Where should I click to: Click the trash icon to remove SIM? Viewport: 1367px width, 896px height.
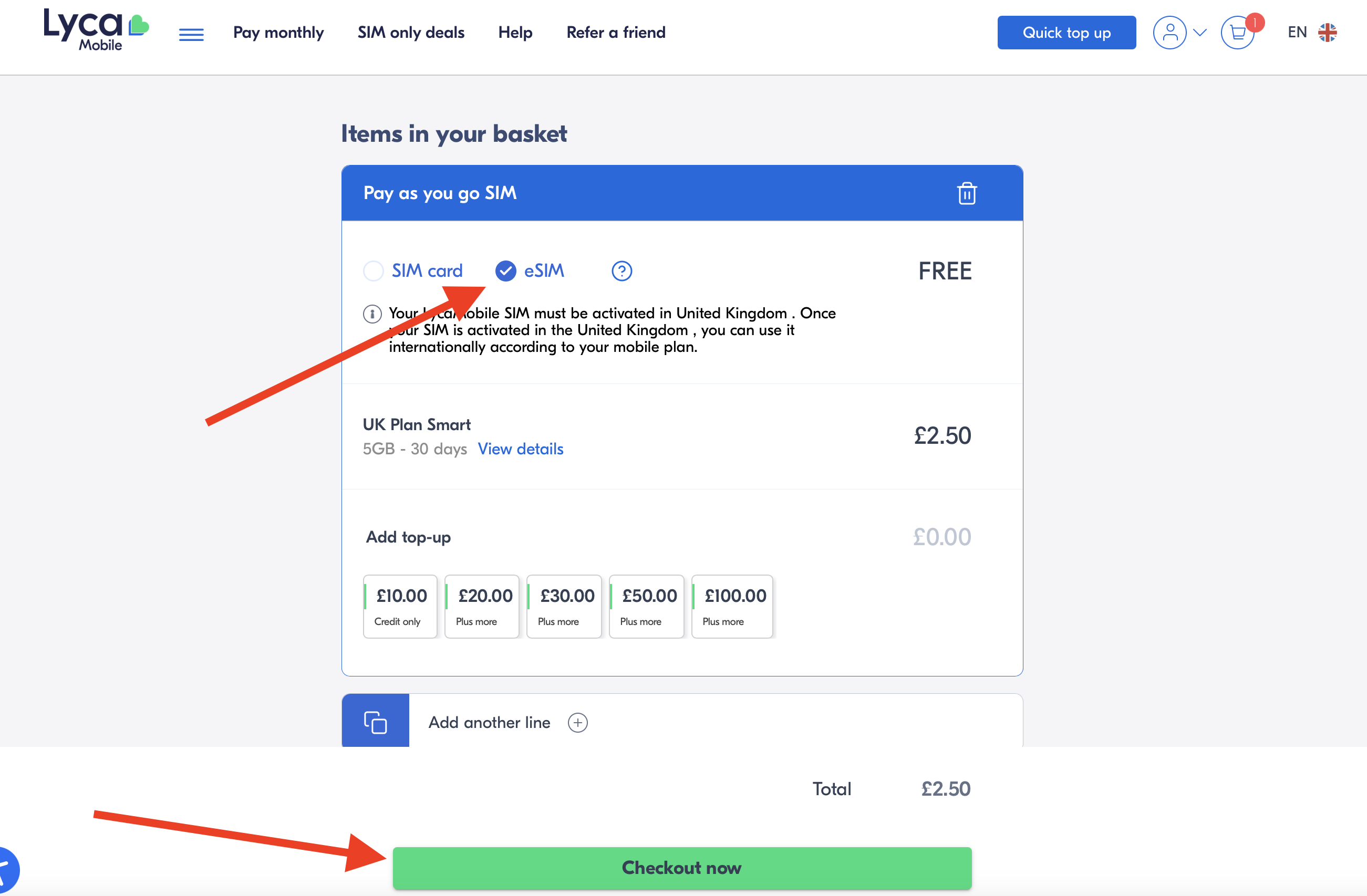pos(967,194)
